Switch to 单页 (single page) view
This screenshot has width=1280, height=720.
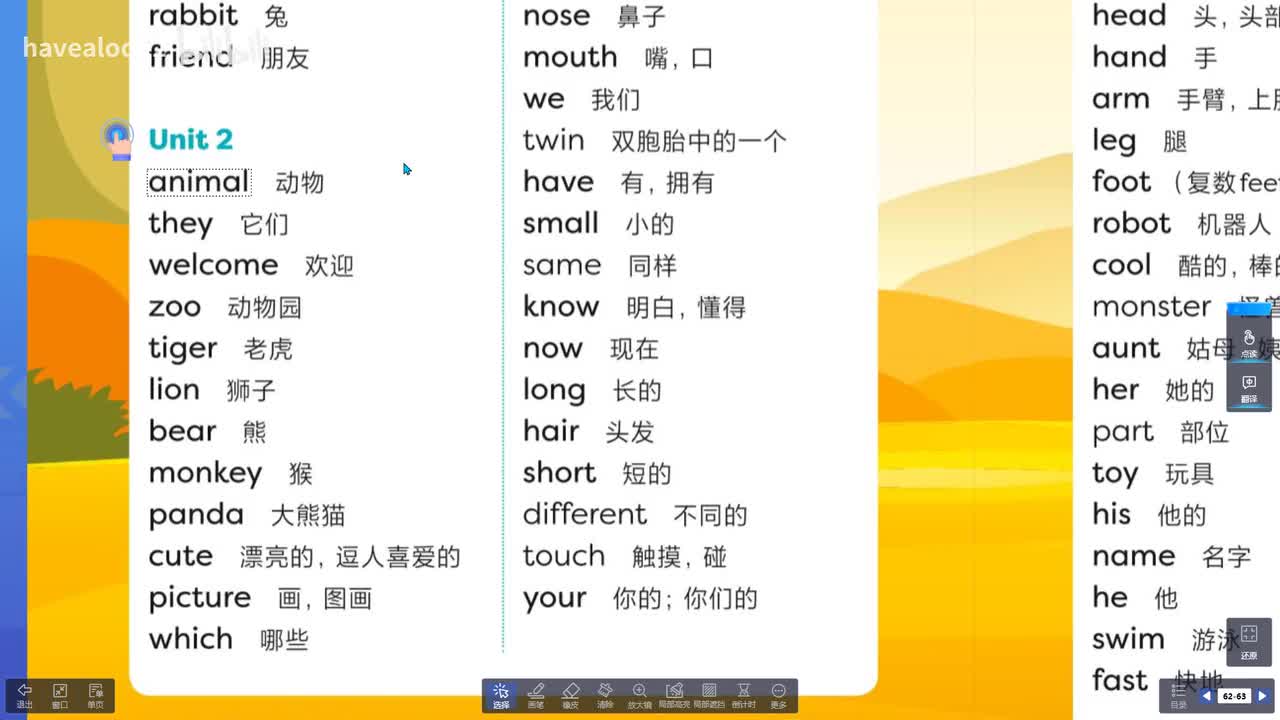pos(95,696)
